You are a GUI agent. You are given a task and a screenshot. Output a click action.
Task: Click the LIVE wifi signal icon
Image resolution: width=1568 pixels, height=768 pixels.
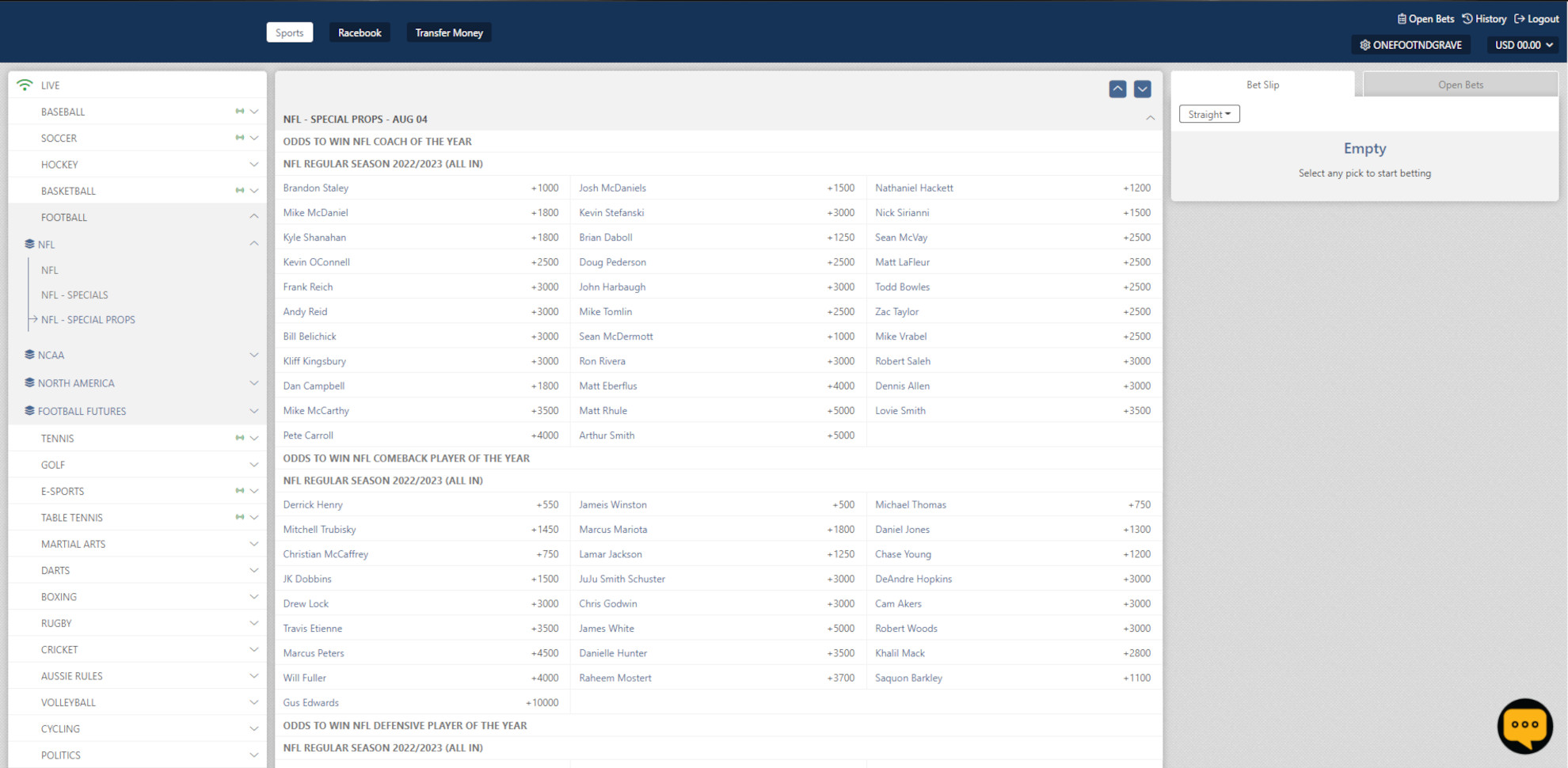point(25,85)
